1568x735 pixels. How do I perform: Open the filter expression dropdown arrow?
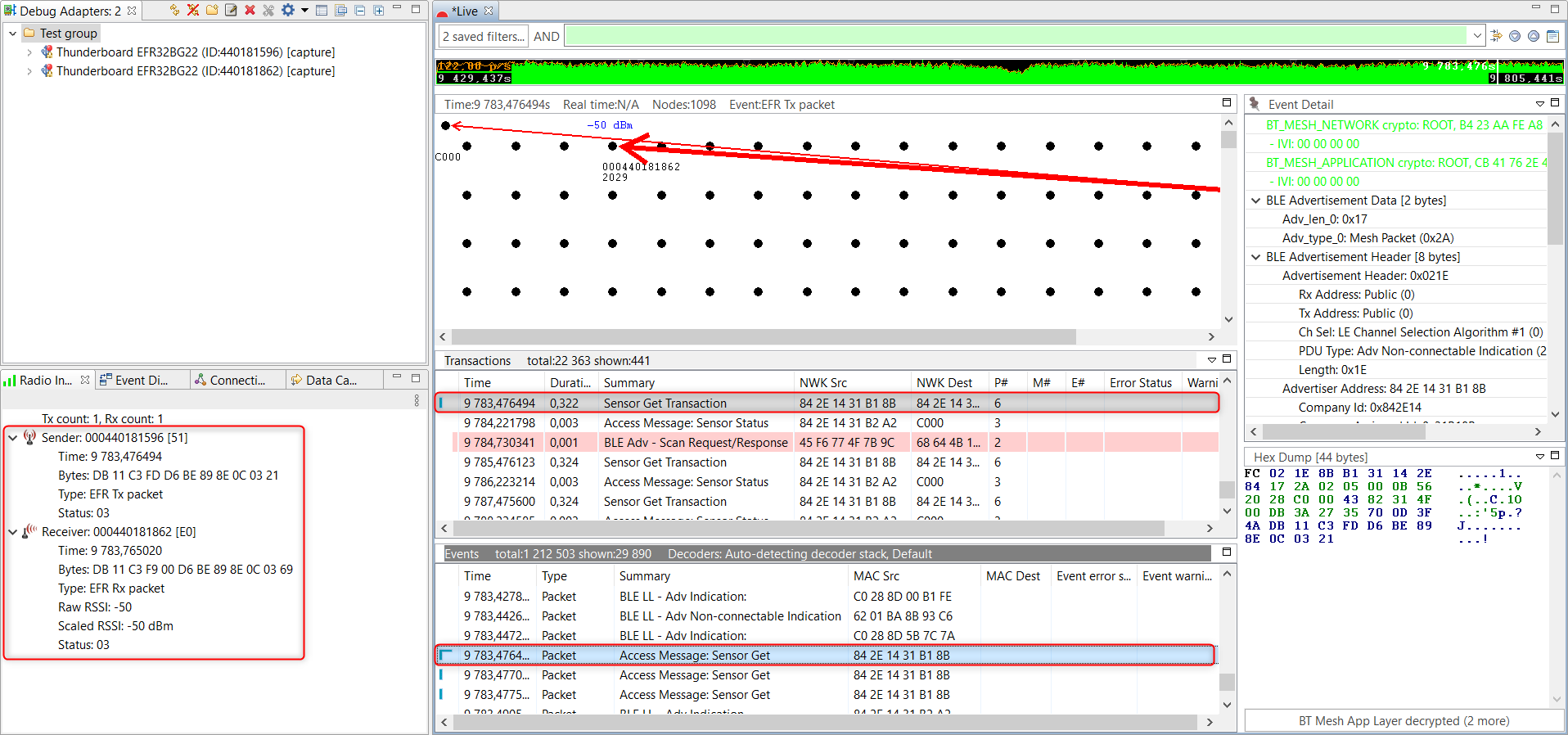[1476, 36]
